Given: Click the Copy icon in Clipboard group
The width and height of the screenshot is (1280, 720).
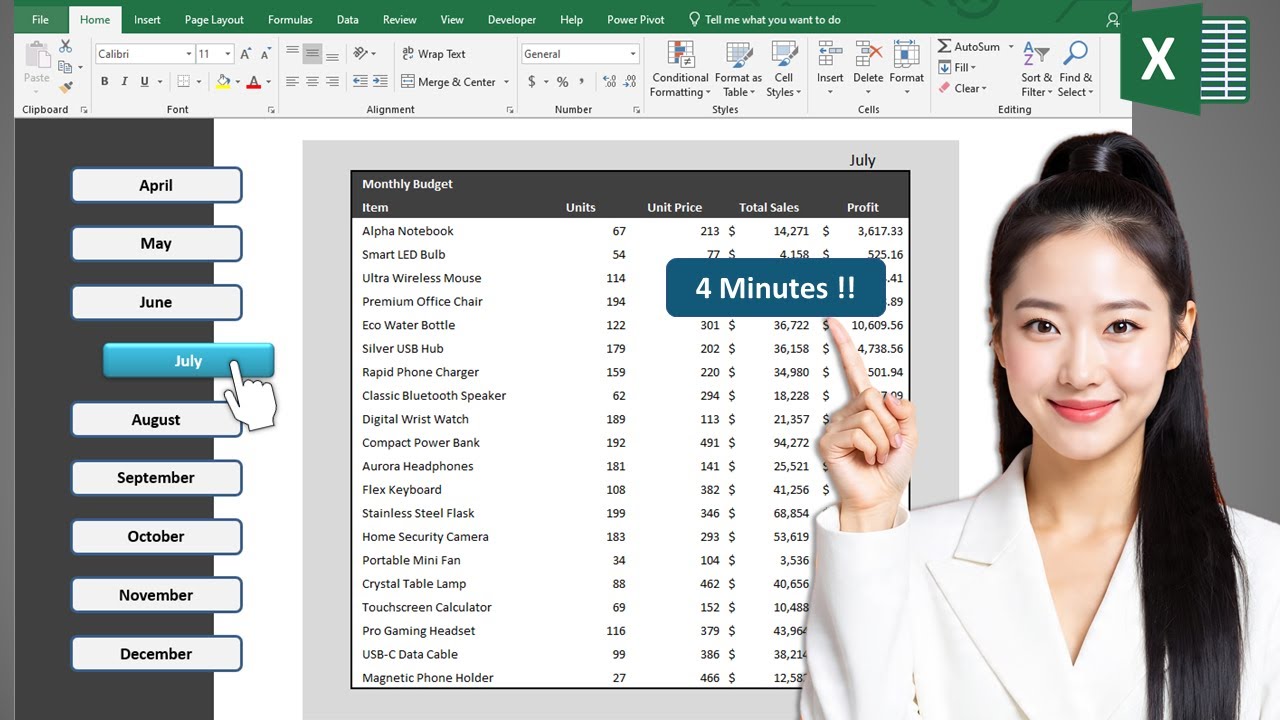Looking at the screenshot, I should click(x=65, y=67).
